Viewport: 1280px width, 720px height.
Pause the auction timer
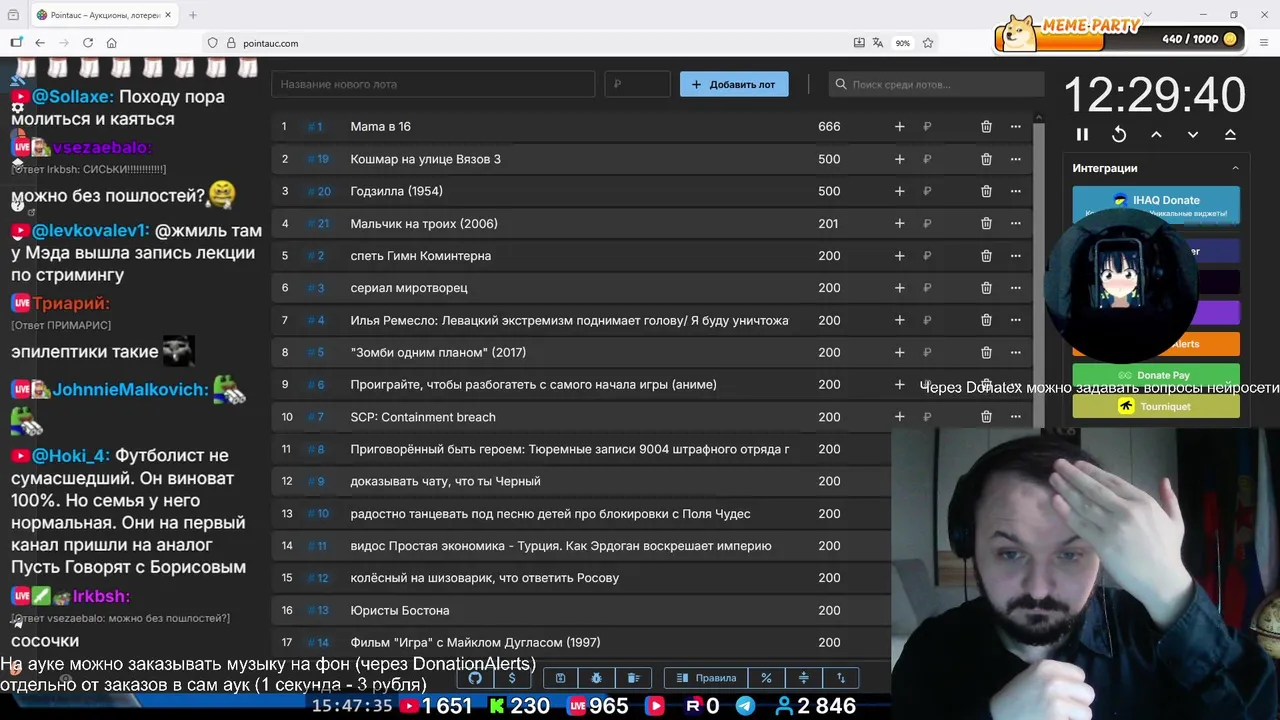(x=1082, y=134)
